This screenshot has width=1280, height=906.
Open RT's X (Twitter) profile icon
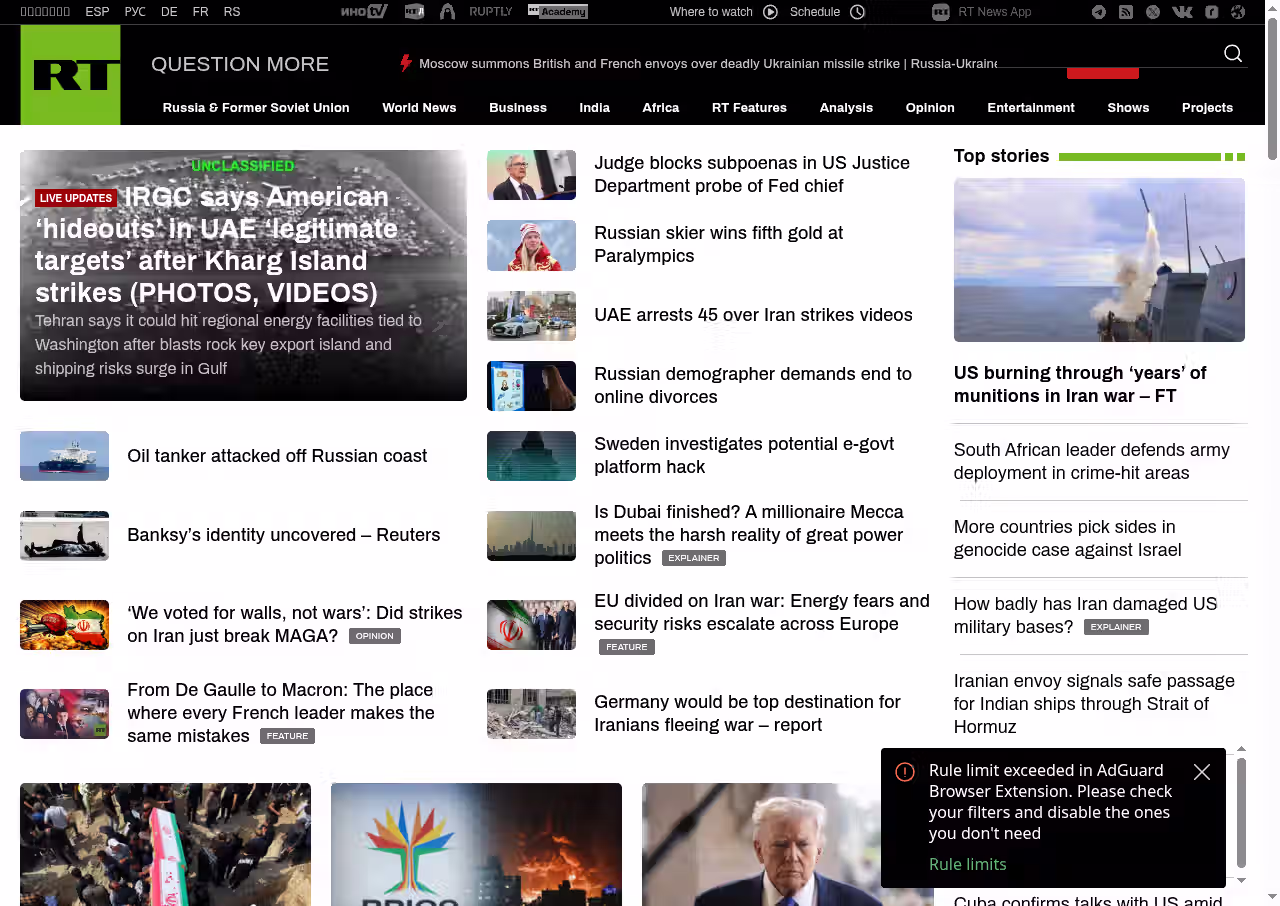point(1153,12)
